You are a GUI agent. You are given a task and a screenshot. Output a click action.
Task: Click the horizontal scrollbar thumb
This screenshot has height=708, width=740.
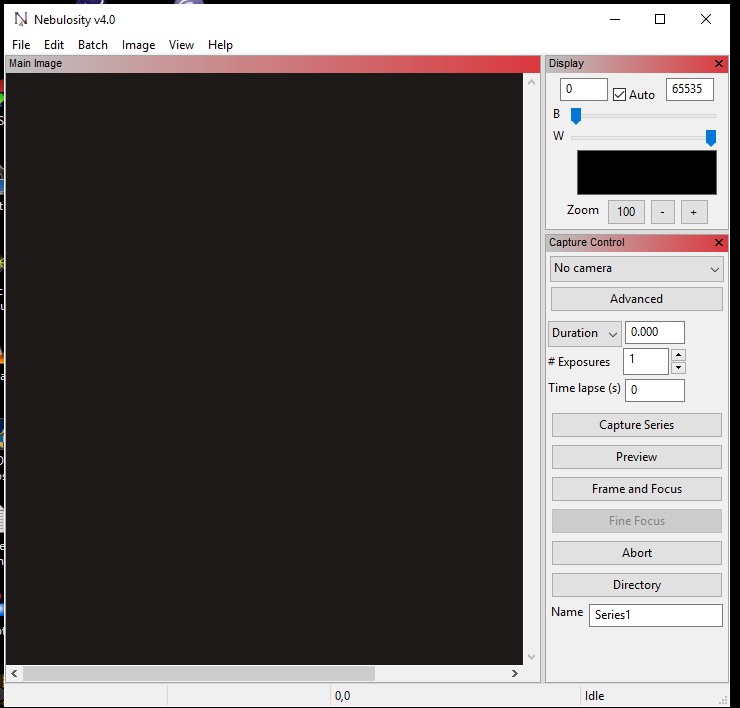coord(199,674)
